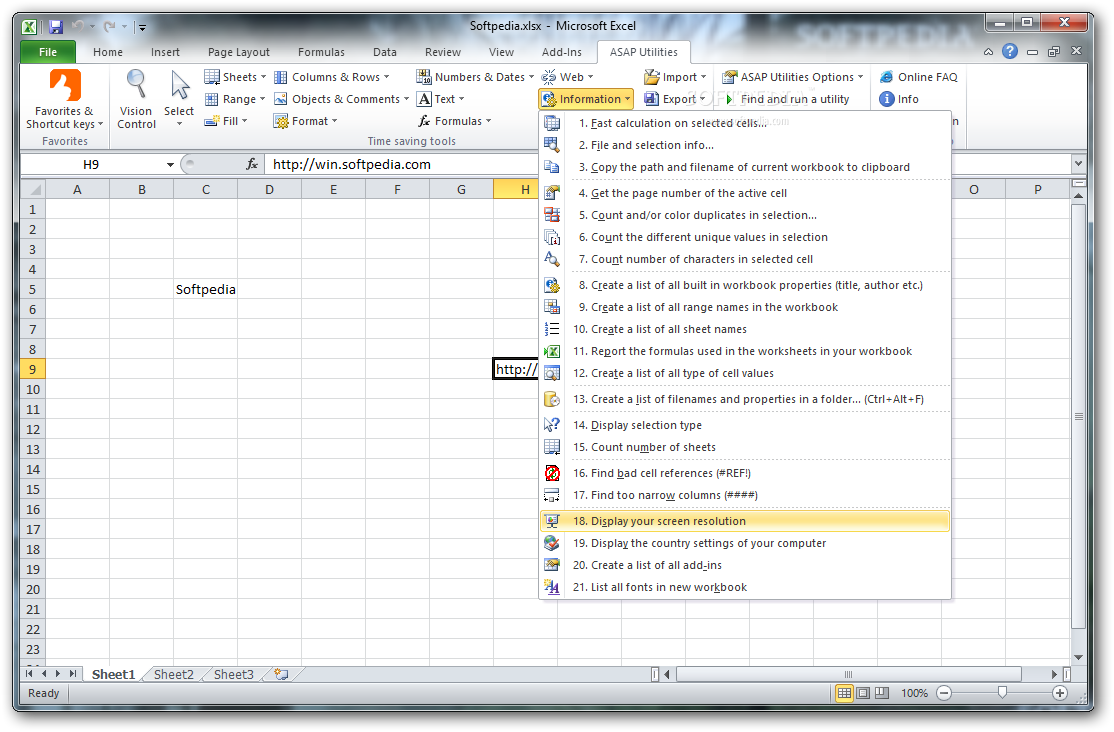The image size is (1114, 732).
Task: Adjust the zoom slider handle
Action: (x=1002, y=692)
